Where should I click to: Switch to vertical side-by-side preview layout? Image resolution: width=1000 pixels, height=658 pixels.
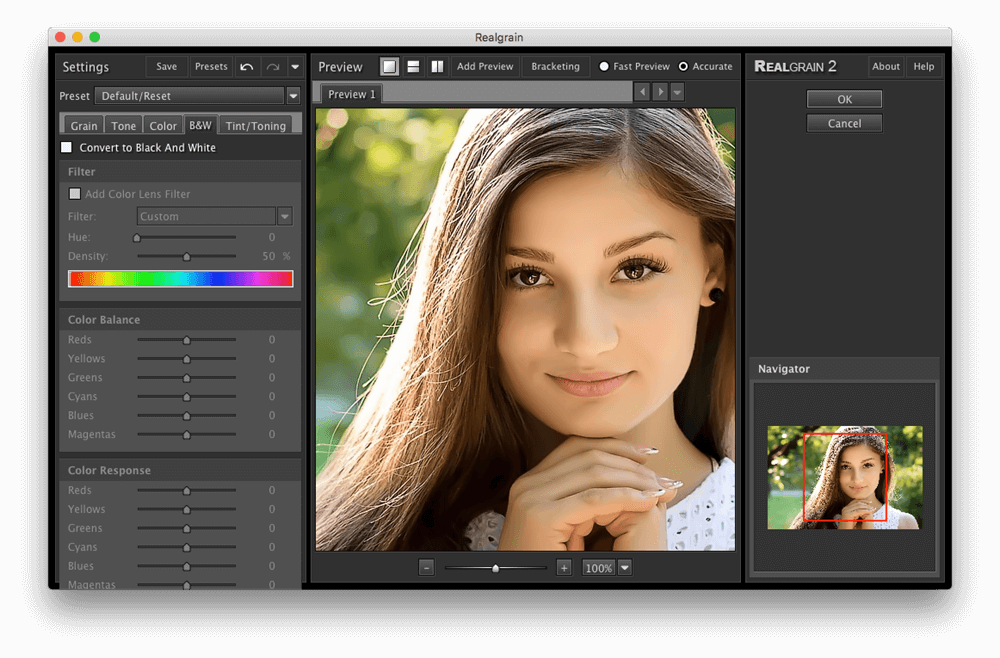tap(437, 67)
